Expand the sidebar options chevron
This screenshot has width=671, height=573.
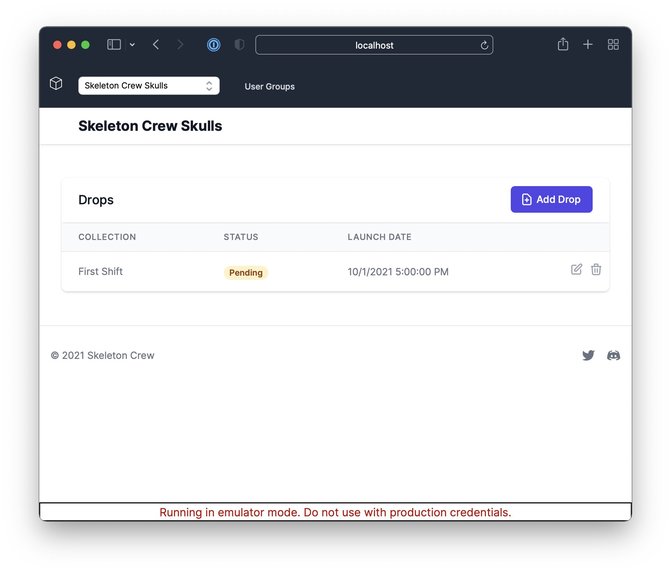(x=132, y=45)
